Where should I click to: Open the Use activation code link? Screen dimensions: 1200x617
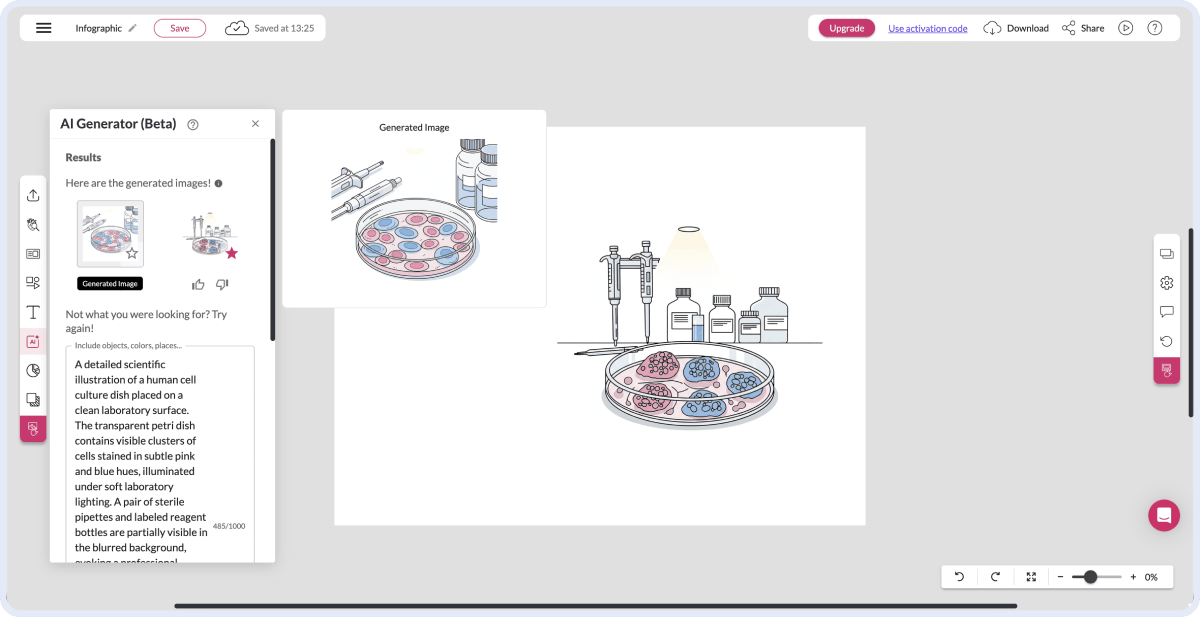927,28
